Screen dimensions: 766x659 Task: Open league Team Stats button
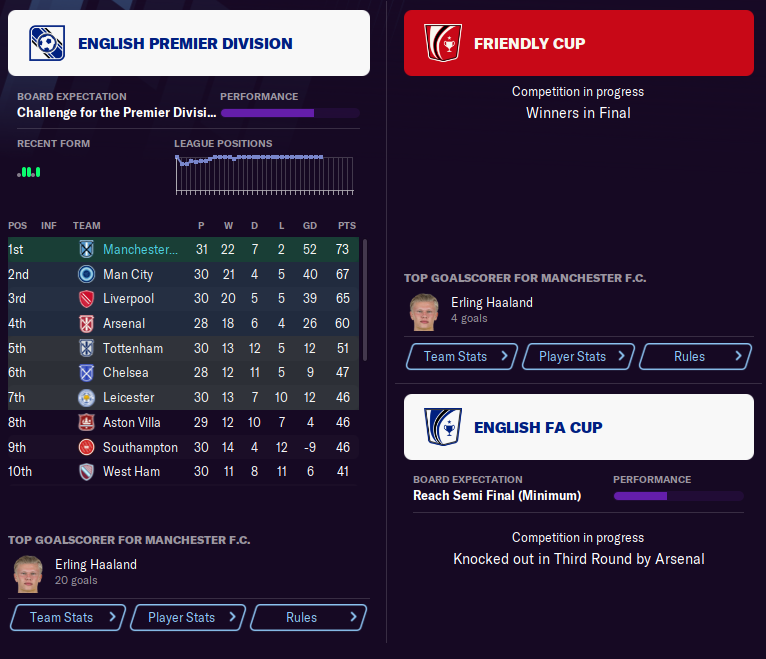tap(67, 617)
